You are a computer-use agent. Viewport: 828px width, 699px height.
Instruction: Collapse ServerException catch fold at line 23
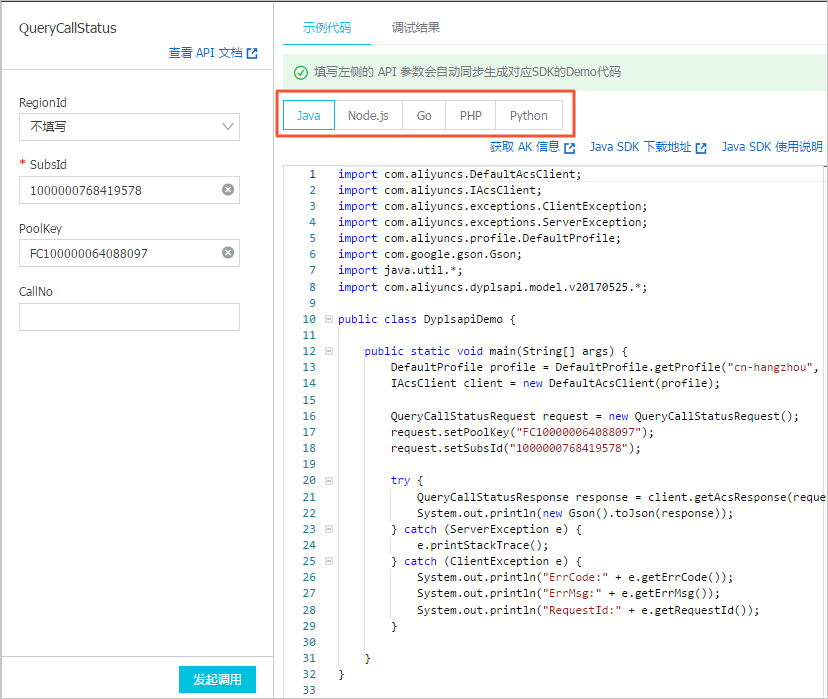point(329,529)
